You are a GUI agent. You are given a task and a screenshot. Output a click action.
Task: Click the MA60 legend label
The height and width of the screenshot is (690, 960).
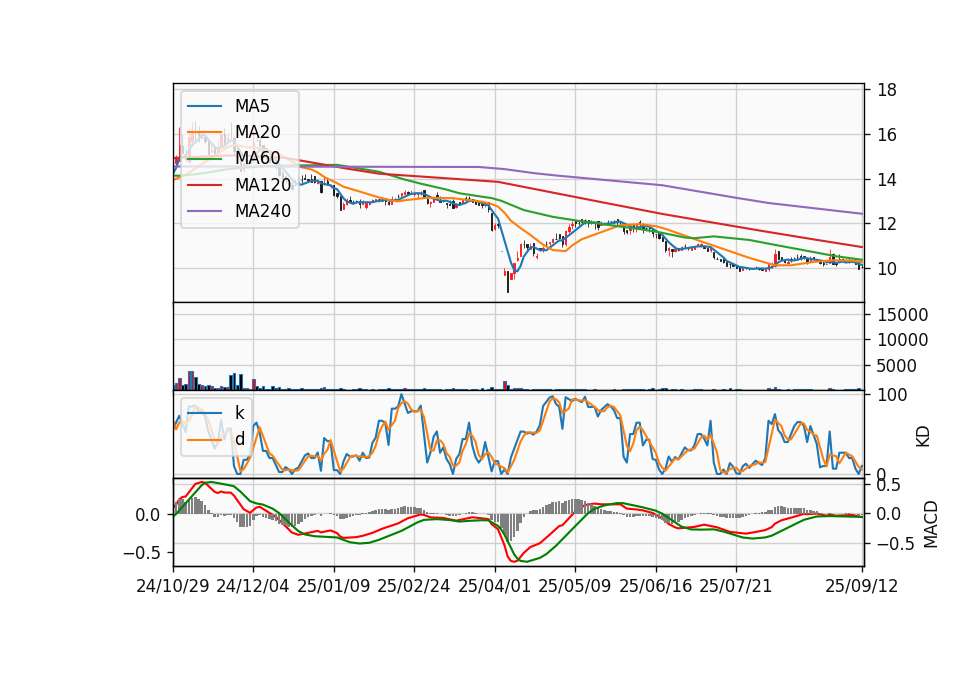click(258, 159)
